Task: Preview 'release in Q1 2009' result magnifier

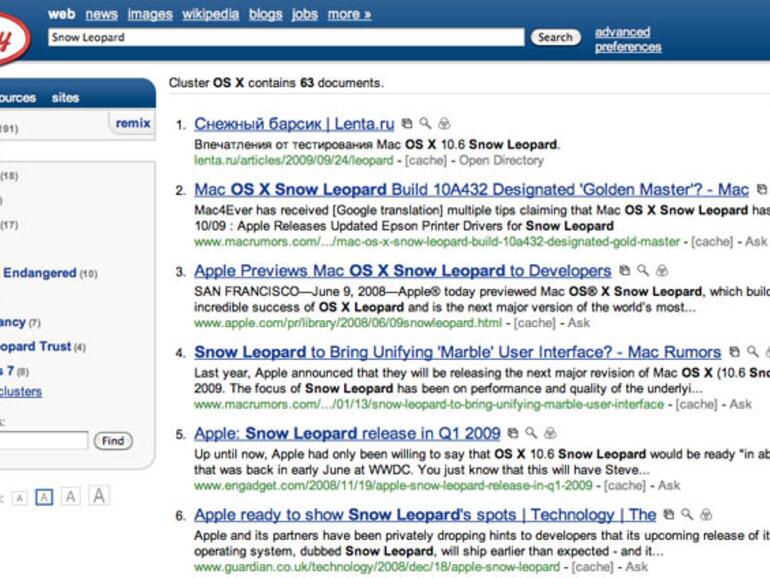Action: tap(531, 433)
